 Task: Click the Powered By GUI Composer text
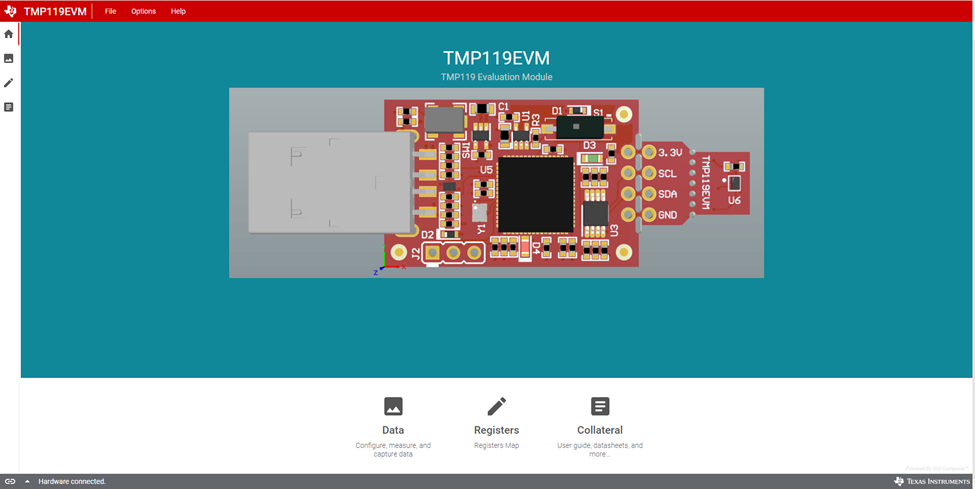coord(936,468)
